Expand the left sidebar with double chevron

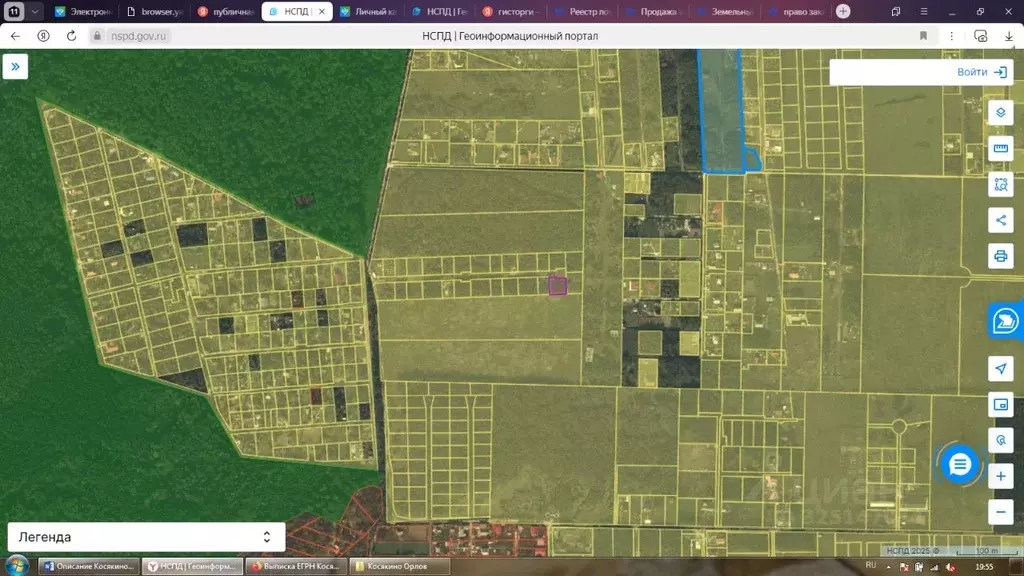coord(15,67)
